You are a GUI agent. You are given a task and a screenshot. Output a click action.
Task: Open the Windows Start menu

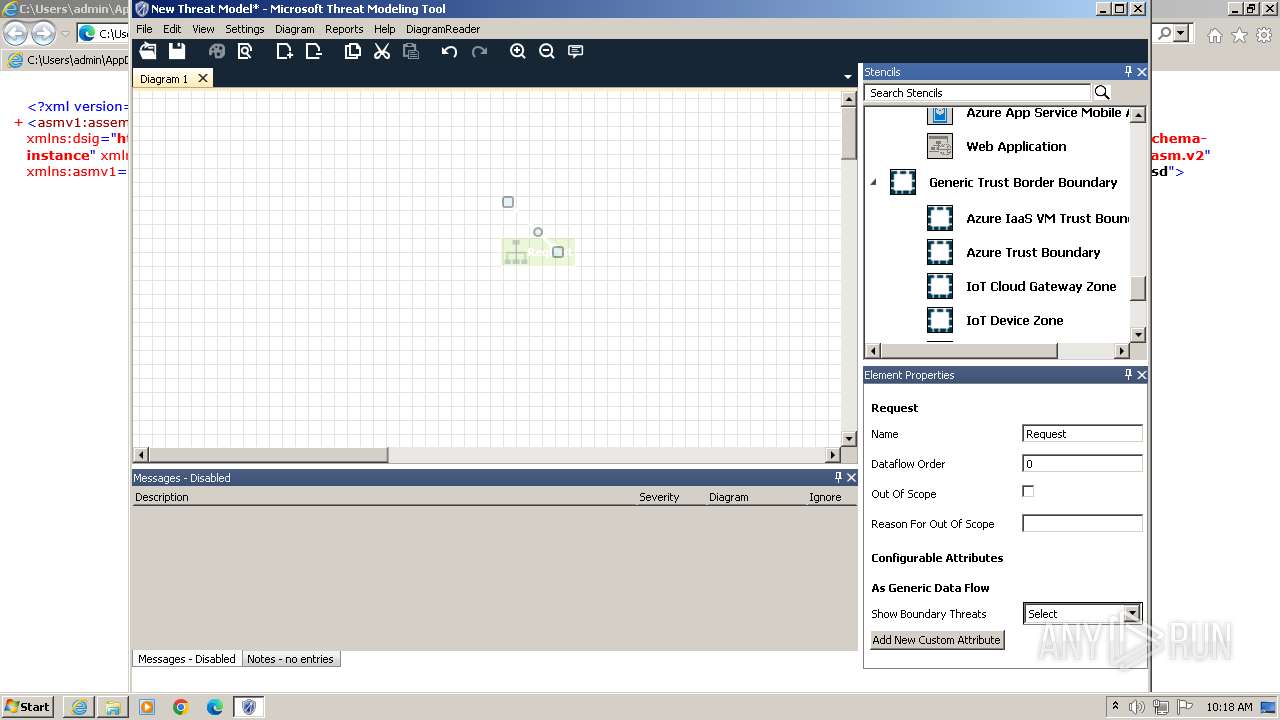[x=28, y=706]
